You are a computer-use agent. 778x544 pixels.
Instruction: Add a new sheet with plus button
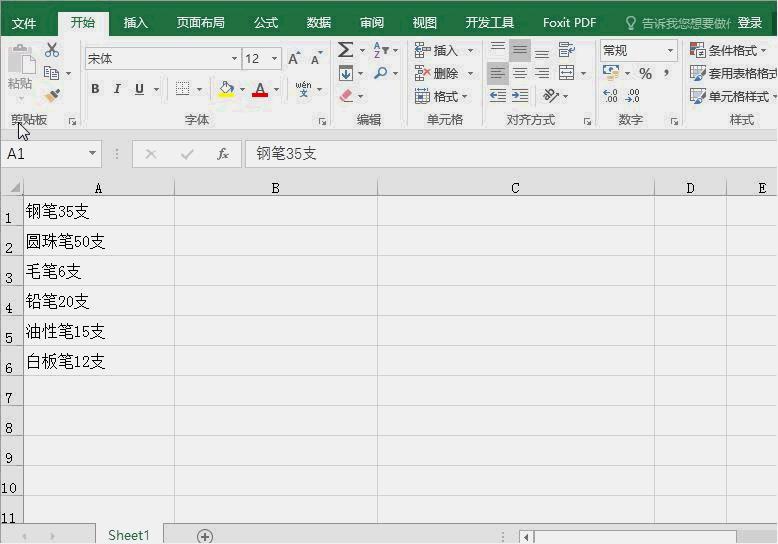204,536
